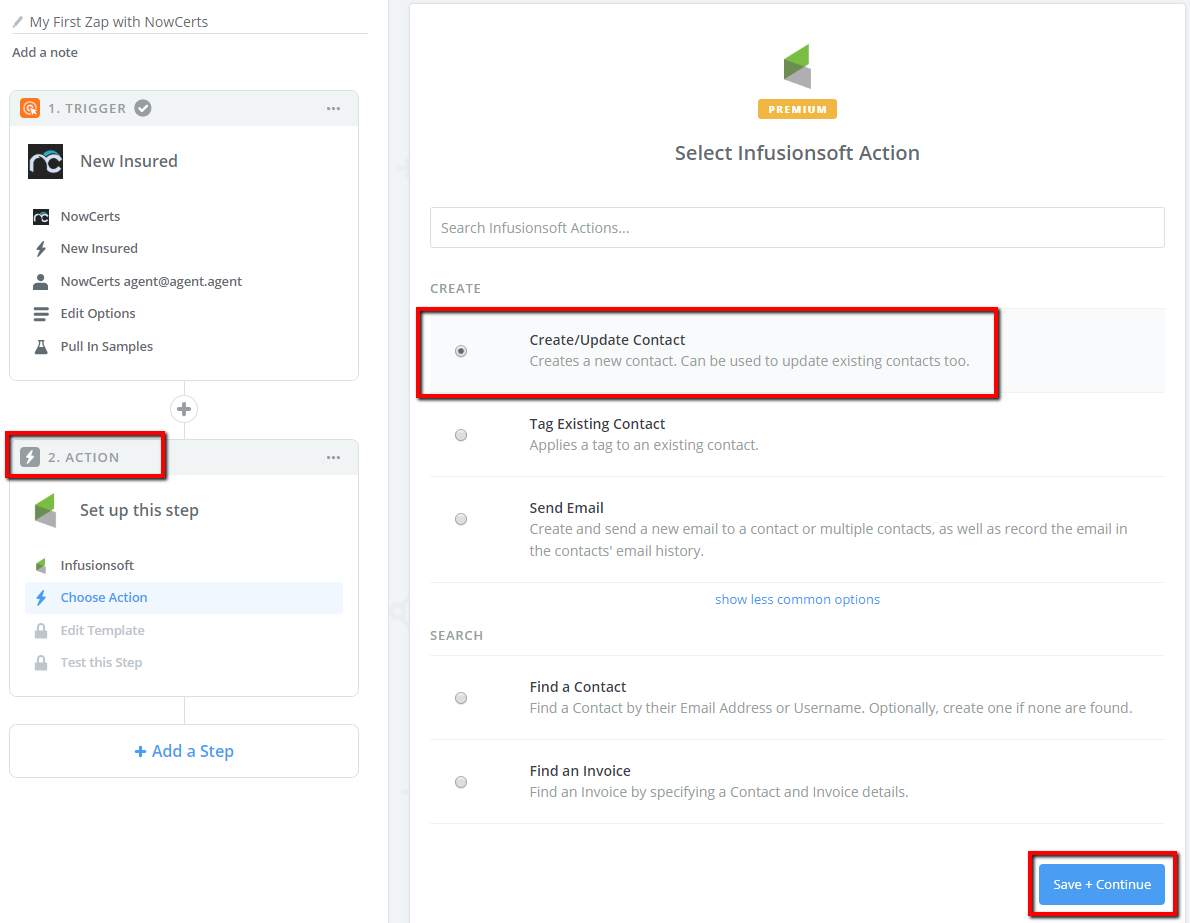
Task: Click the Set up this step heading
Action: pyautogui.click(x=140, y=510)
